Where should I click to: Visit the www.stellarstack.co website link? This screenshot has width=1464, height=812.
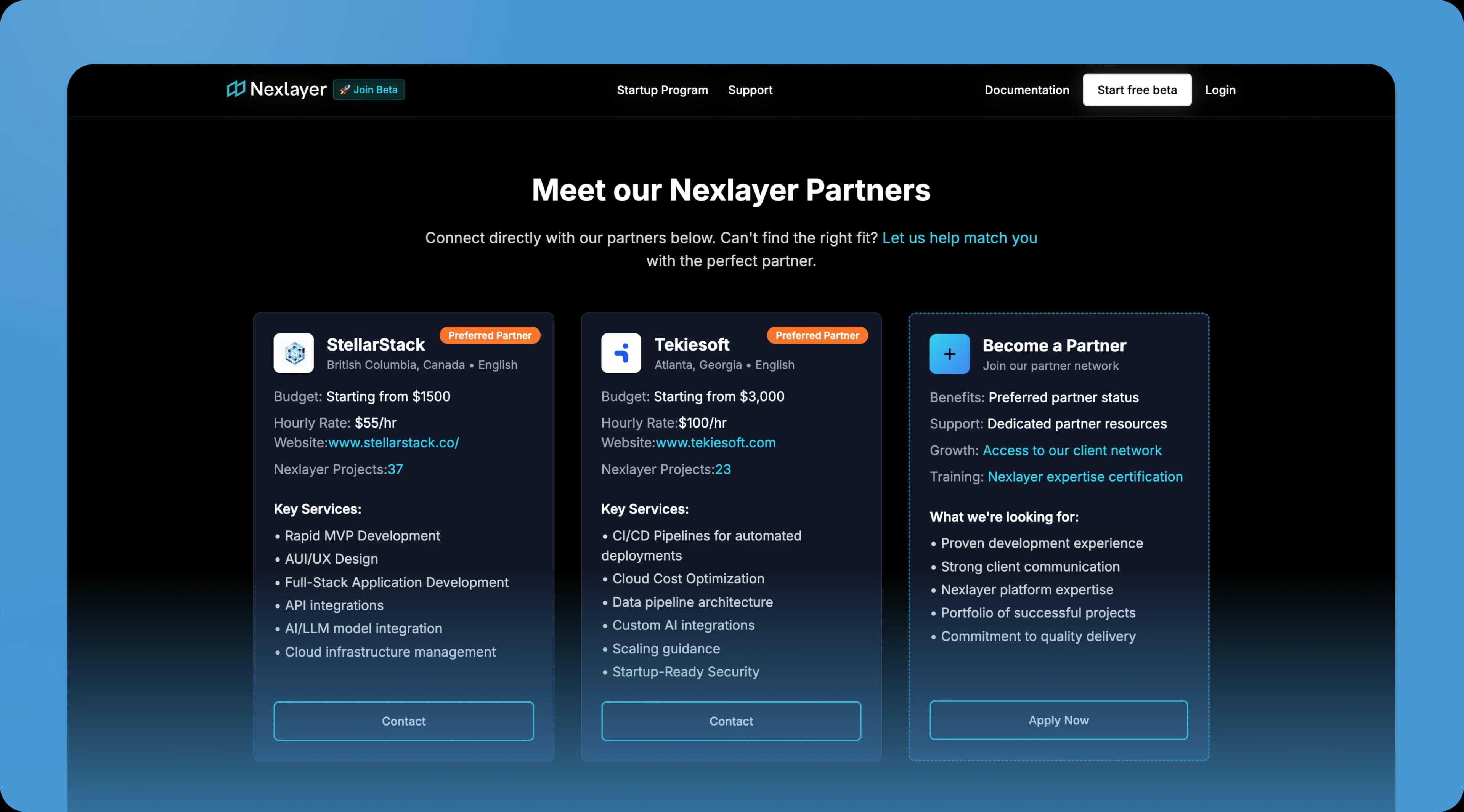tap(393, 443)
